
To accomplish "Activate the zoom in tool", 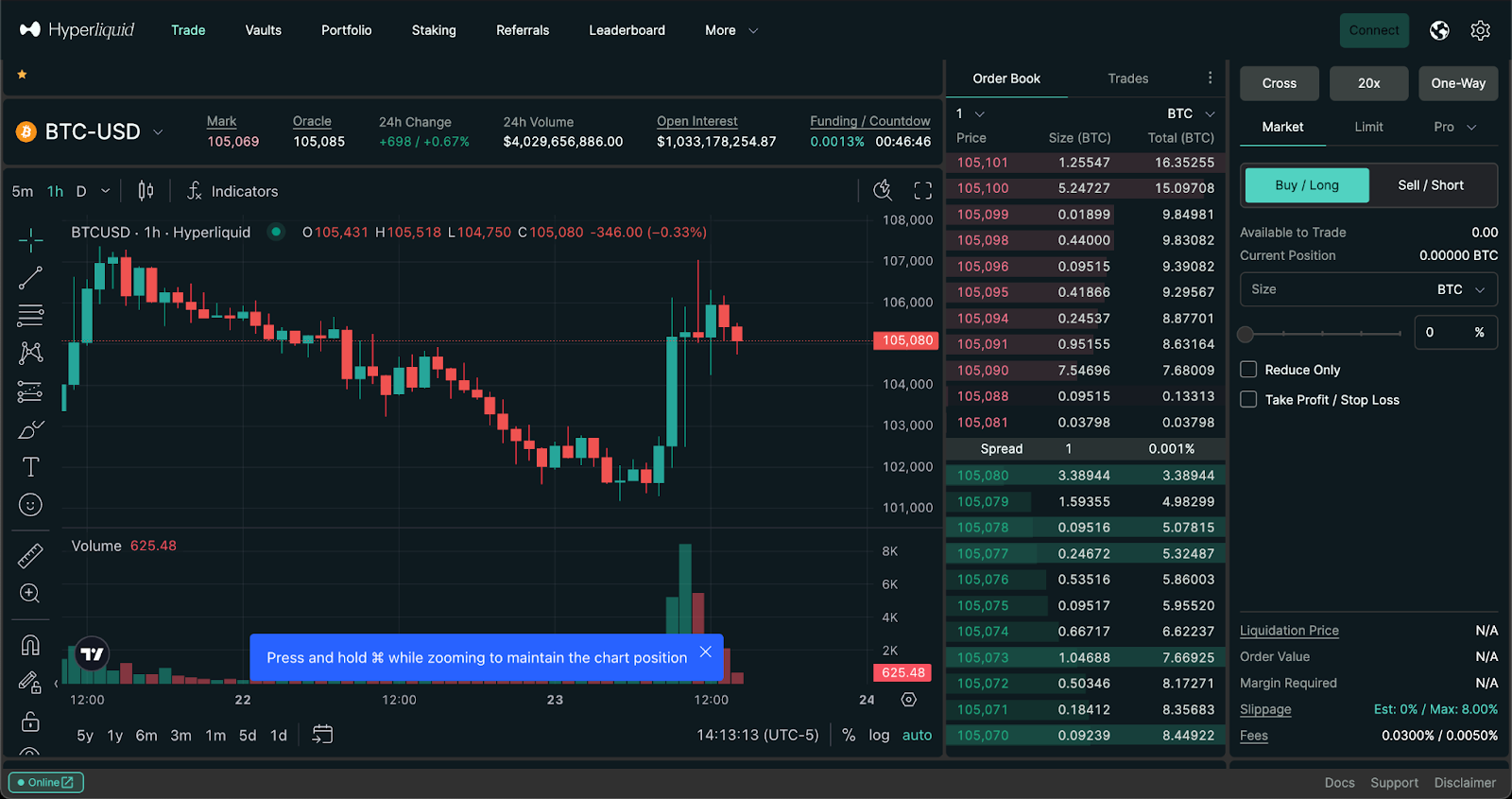I will tap(30, 594).
